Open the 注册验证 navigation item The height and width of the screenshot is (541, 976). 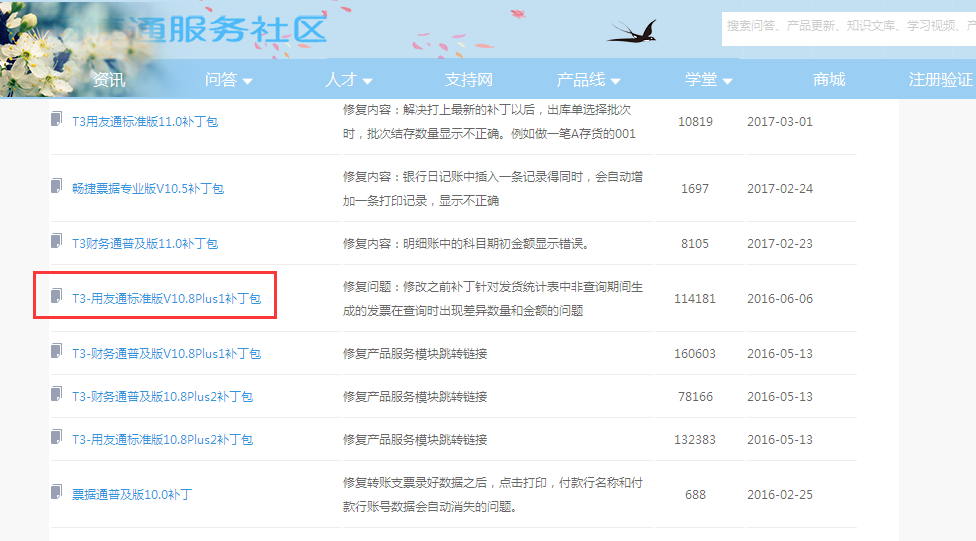(x=940, y=80)
